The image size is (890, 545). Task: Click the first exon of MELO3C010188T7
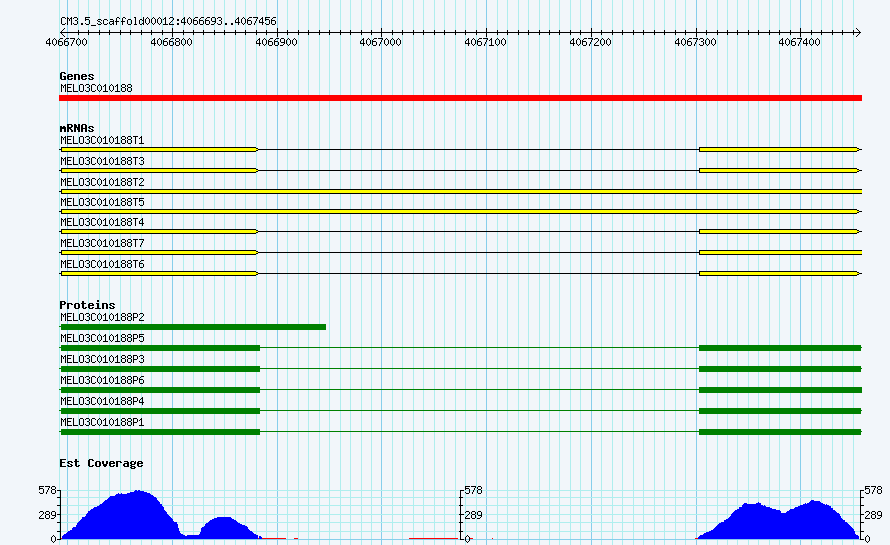(x=159, y=253)
